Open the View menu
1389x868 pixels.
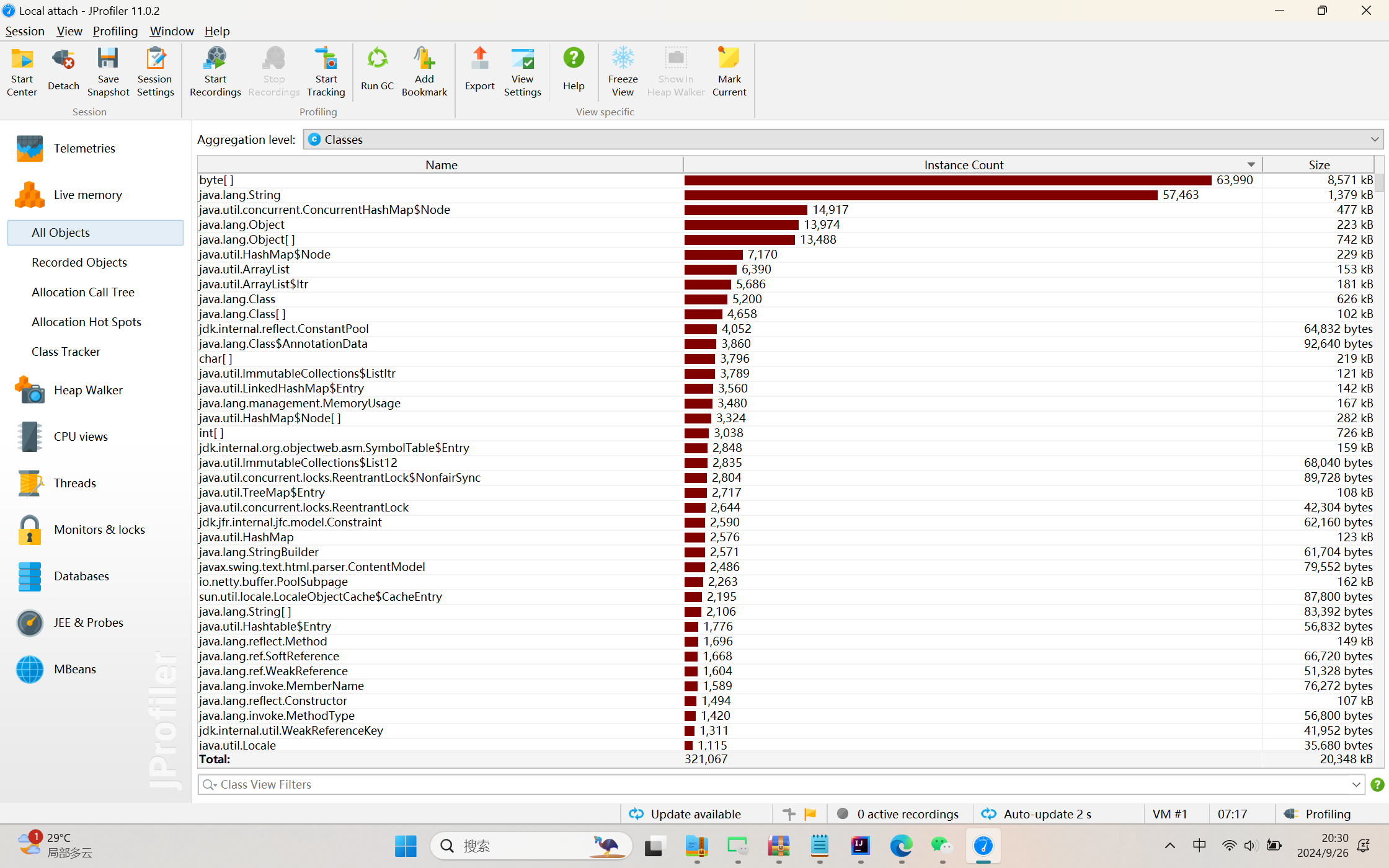[x=69, y=31]
